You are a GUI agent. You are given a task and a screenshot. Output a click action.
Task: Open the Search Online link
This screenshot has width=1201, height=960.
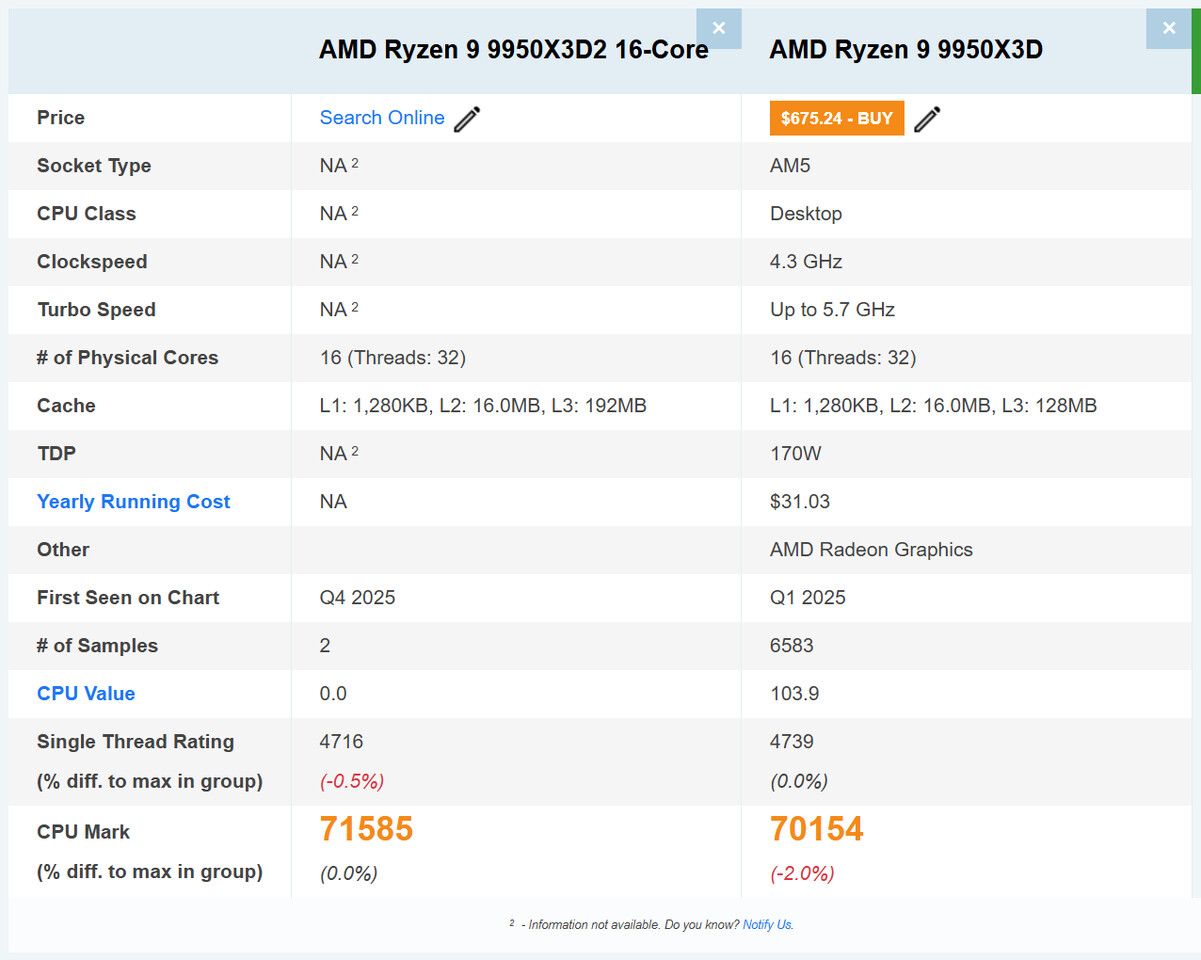(382, 118)
